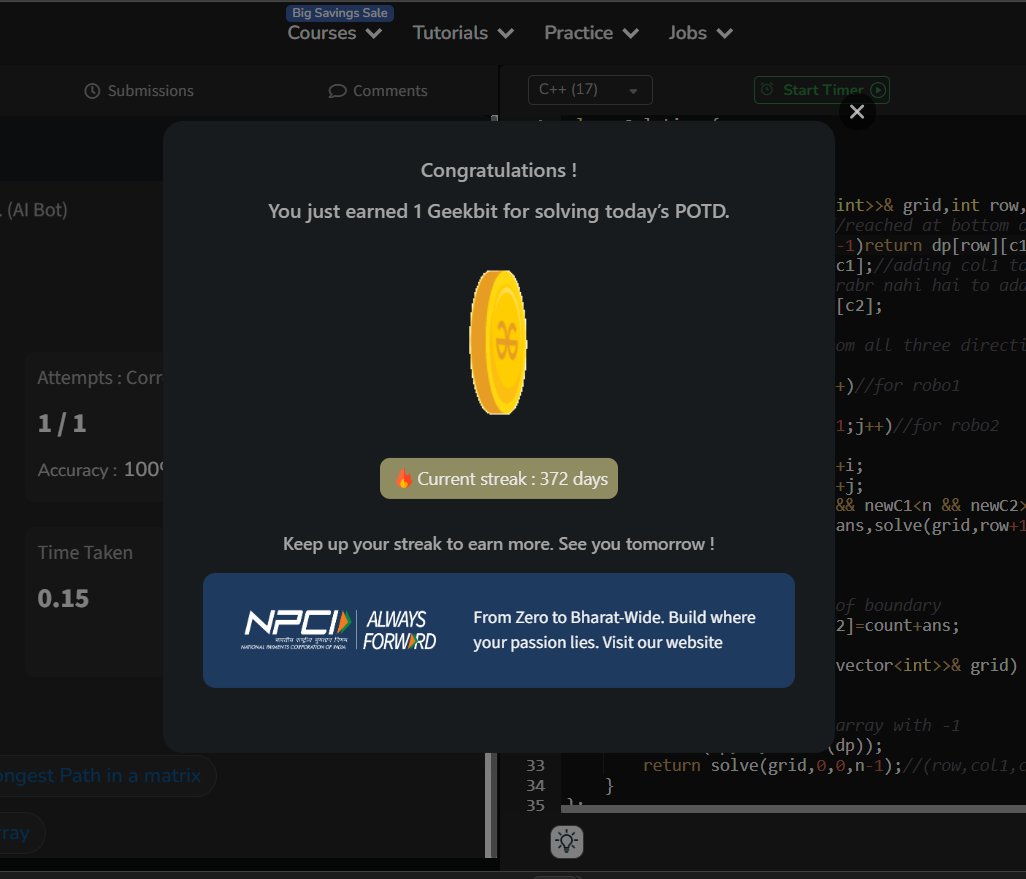
Task: Click the Big Savings Sale badge
Action: (340, 13)
